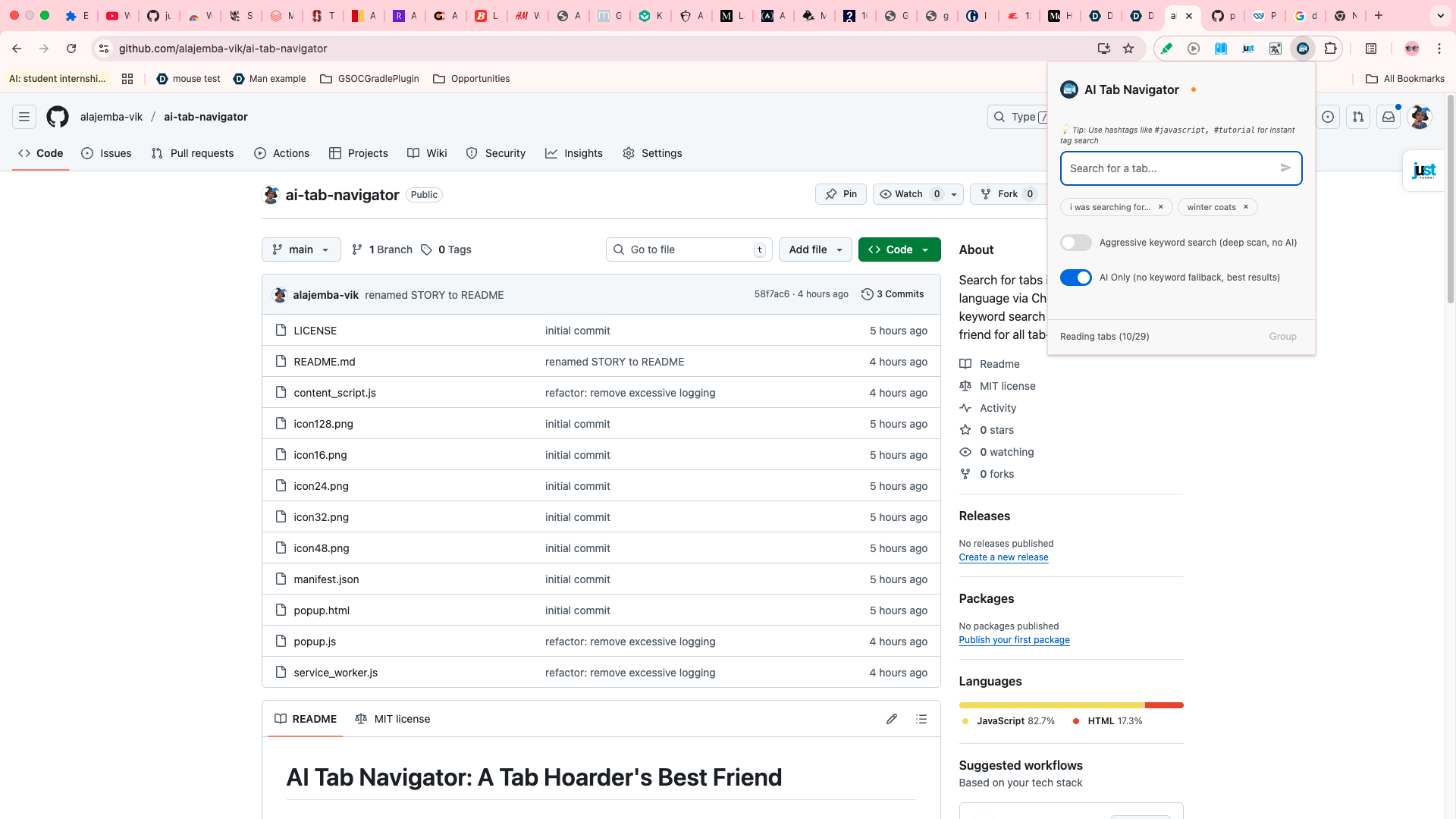Image resolution: width=1456 pixels, height=819 pixels.
Task: Remove the winter coats search chip
Action: click(x=1245, y=207)
